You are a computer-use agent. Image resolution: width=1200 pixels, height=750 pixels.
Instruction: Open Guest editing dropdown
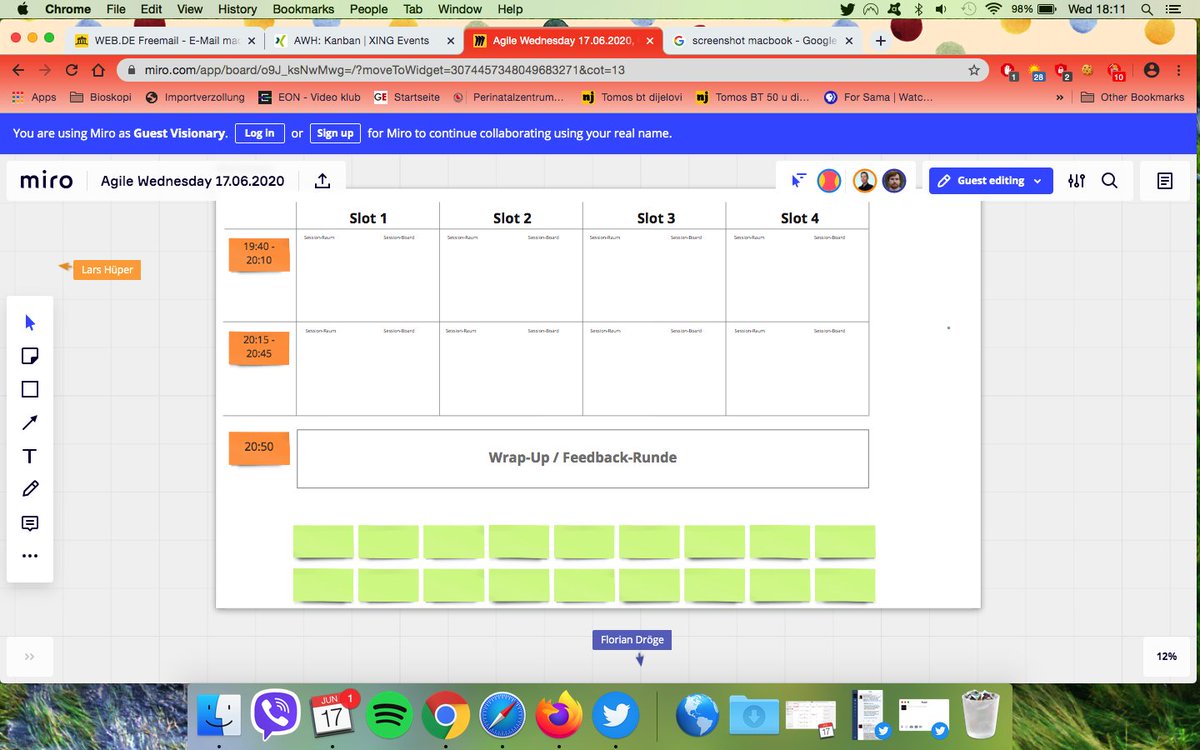(990, 181)
